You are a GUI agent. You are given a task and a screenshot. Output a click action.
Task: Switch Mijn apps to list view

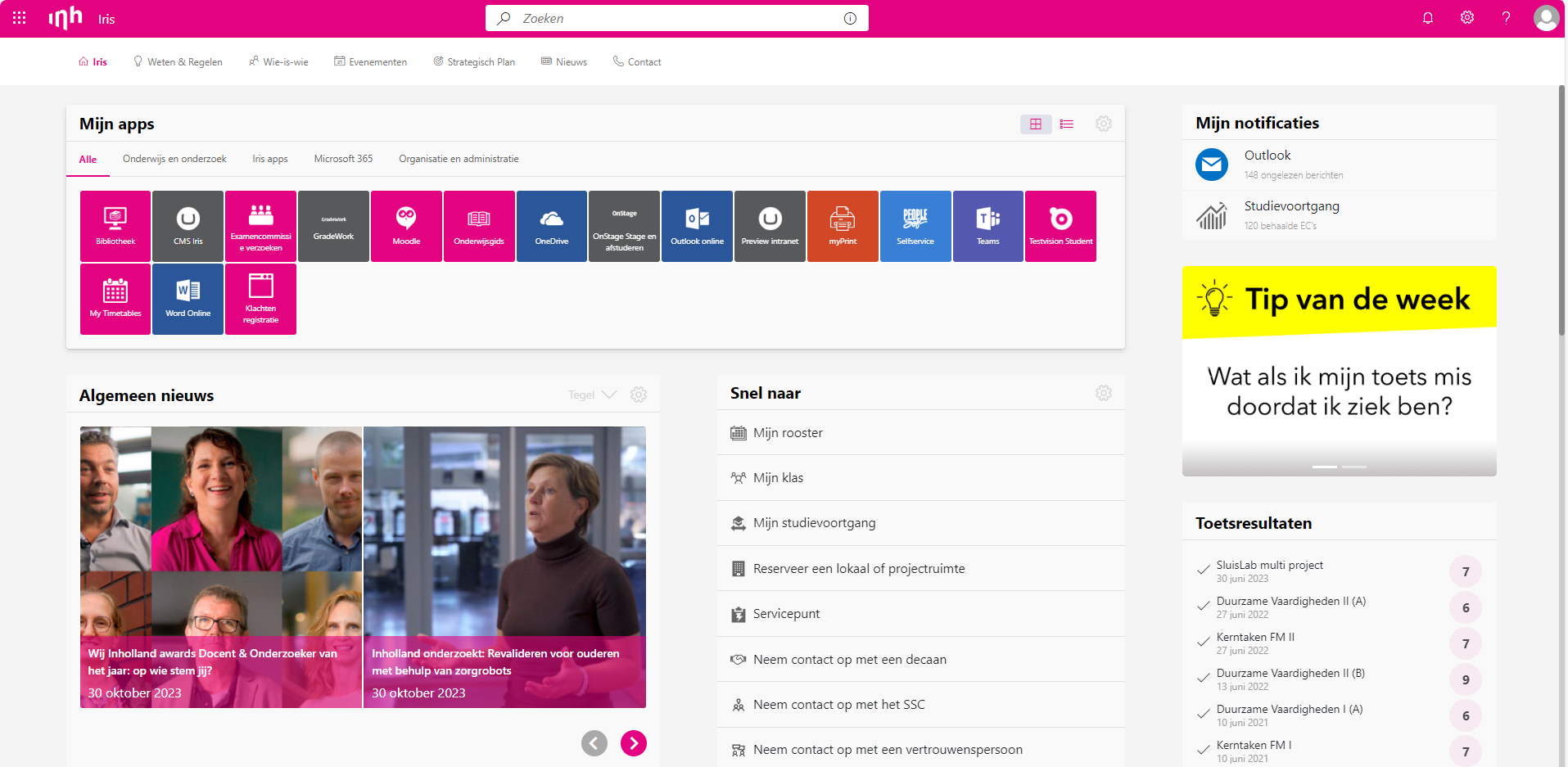click(x=1067, y=124)
